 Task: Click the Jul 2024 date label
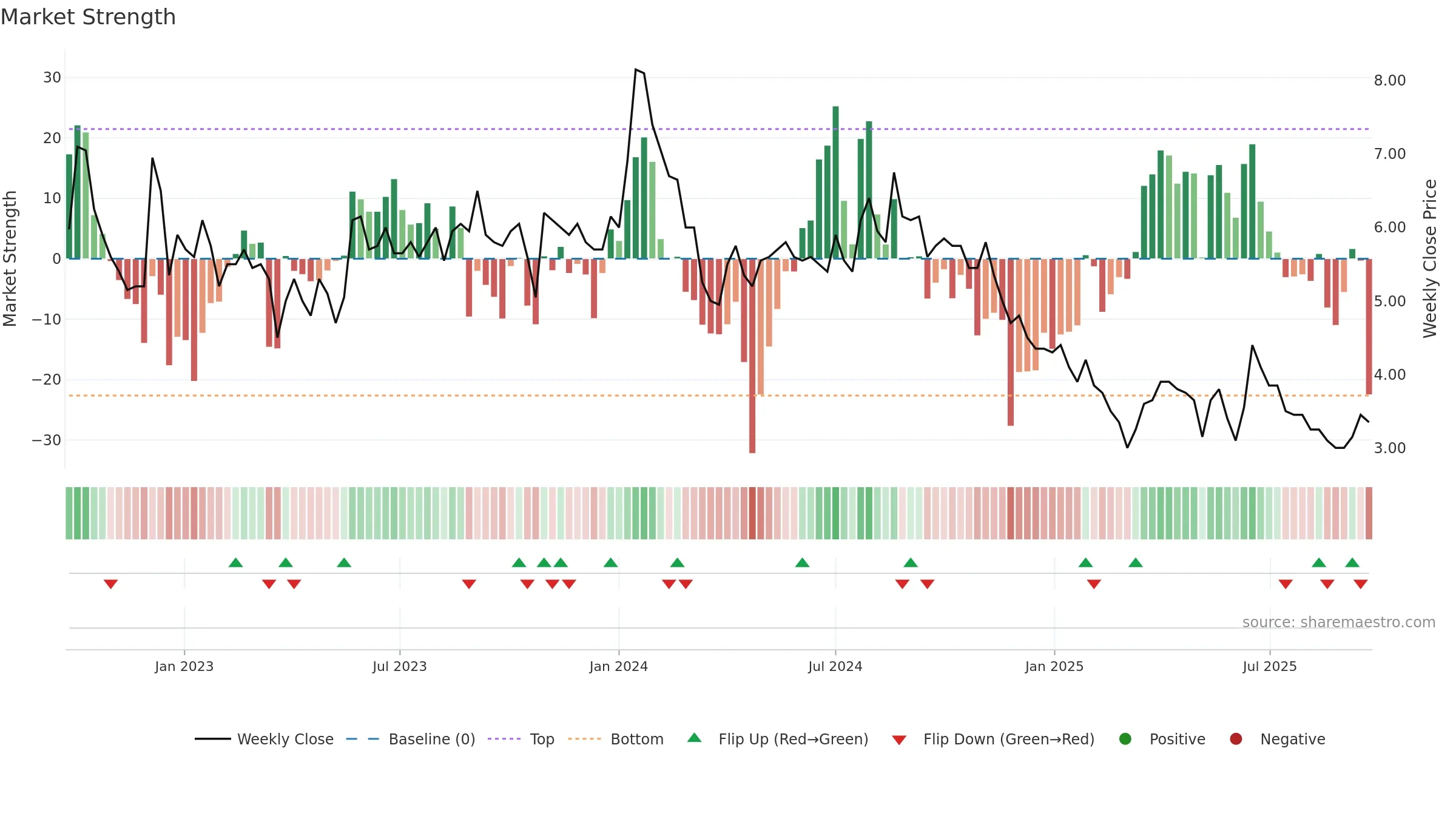click(x=835, y=666)
